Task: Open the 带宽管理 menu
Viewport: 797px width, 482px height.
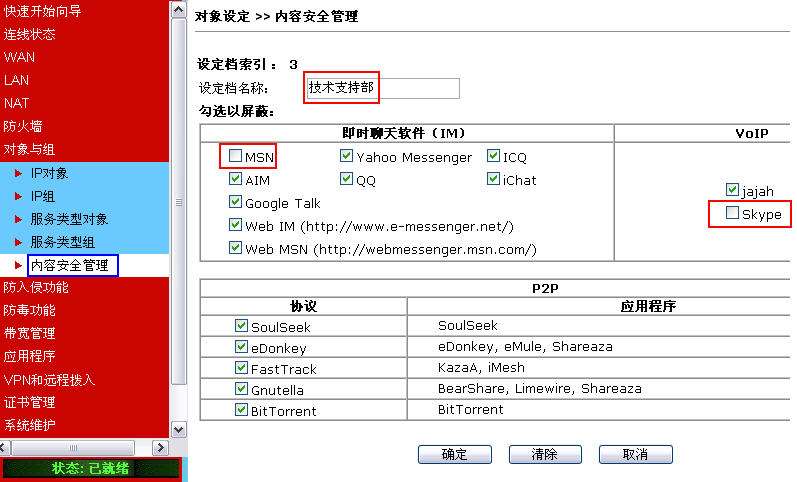Action: 29,334
